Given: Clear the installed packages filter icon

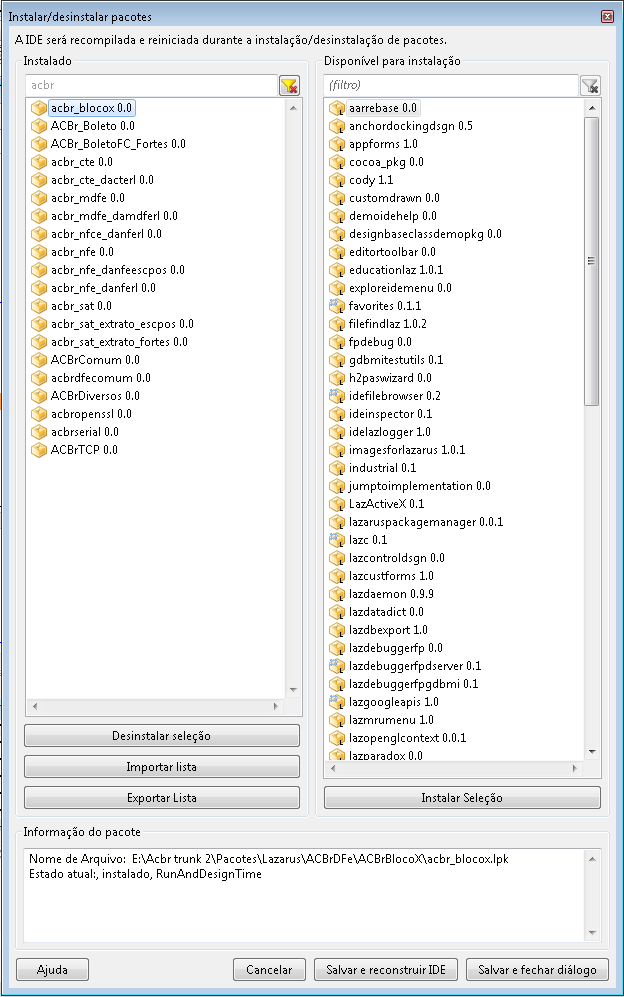Looking at the screenshot, I should click(289, 85).
